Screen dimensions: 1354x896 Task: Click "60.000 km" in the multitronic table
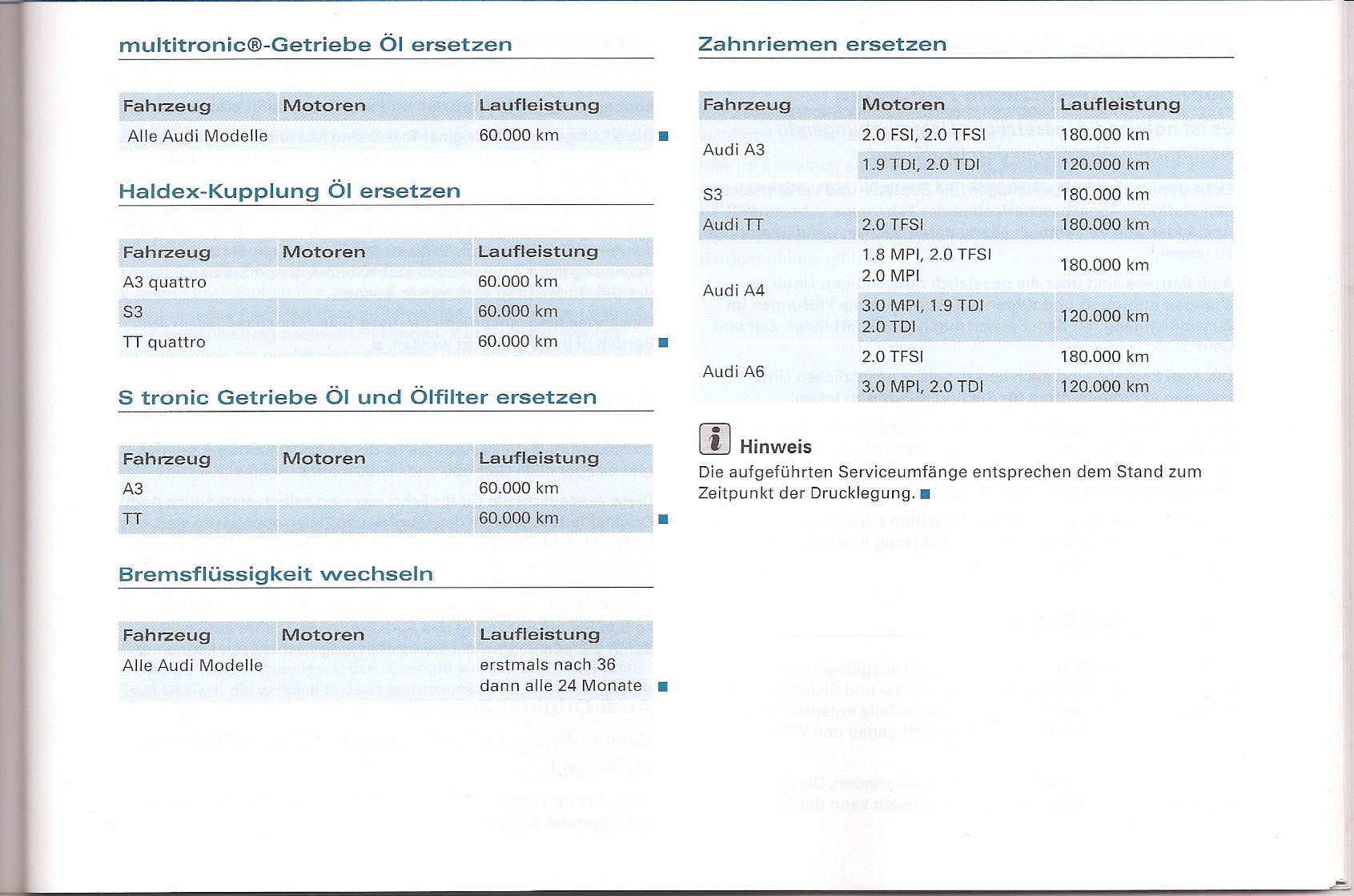[519, 135]
